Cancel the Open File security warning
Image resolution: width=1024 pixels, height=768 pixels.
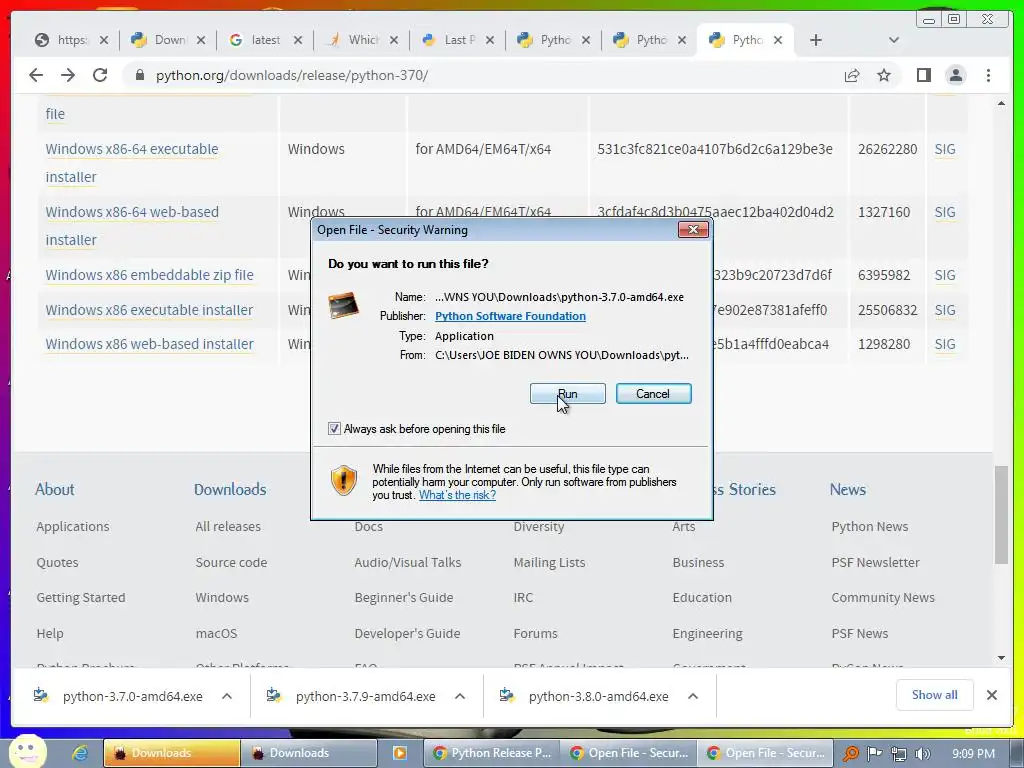[x=653, y=394]
